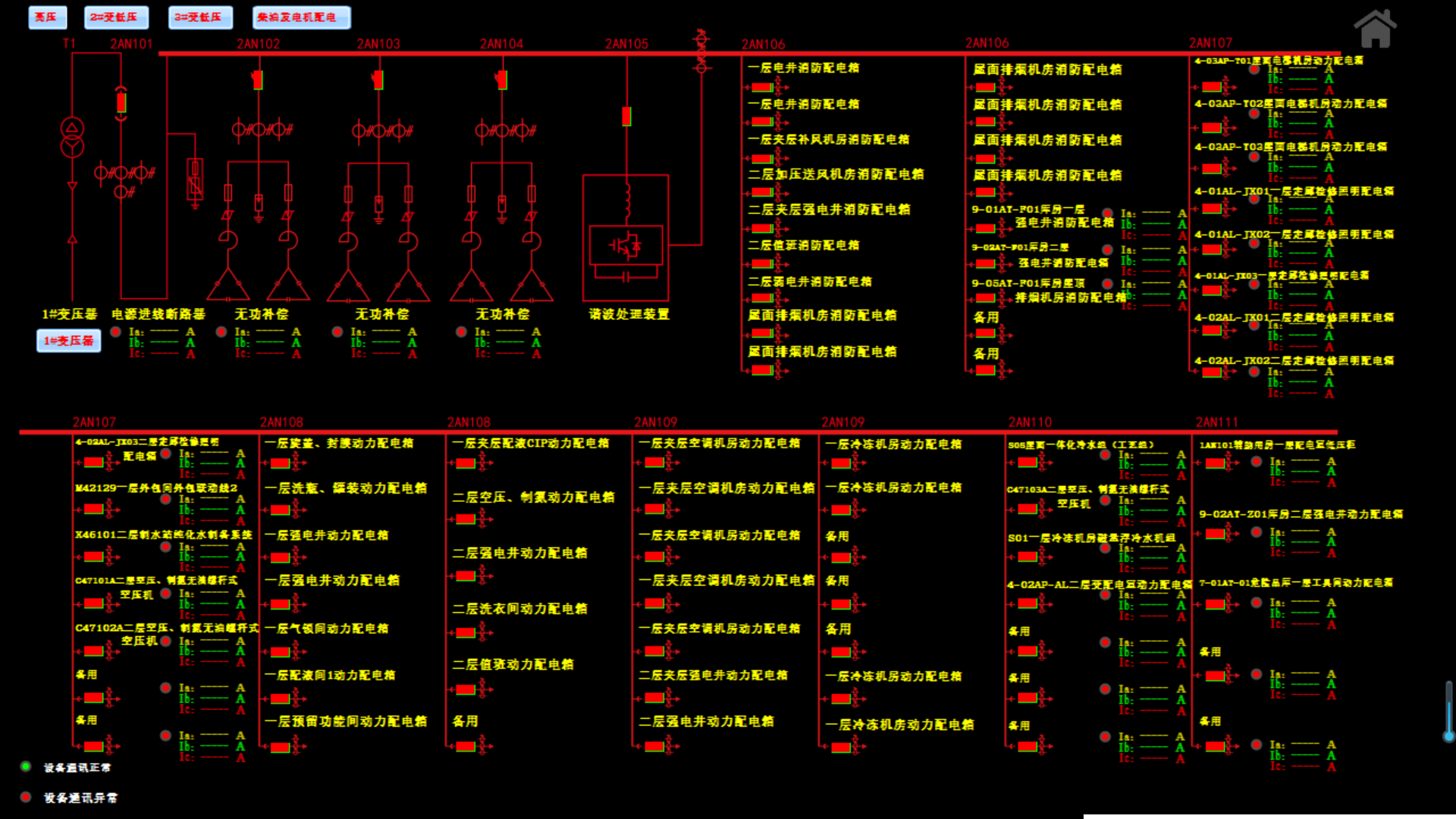Click the 2AN105 breaker above harmonic device
Screen dimensions: 1456x819
pos(626,116)
